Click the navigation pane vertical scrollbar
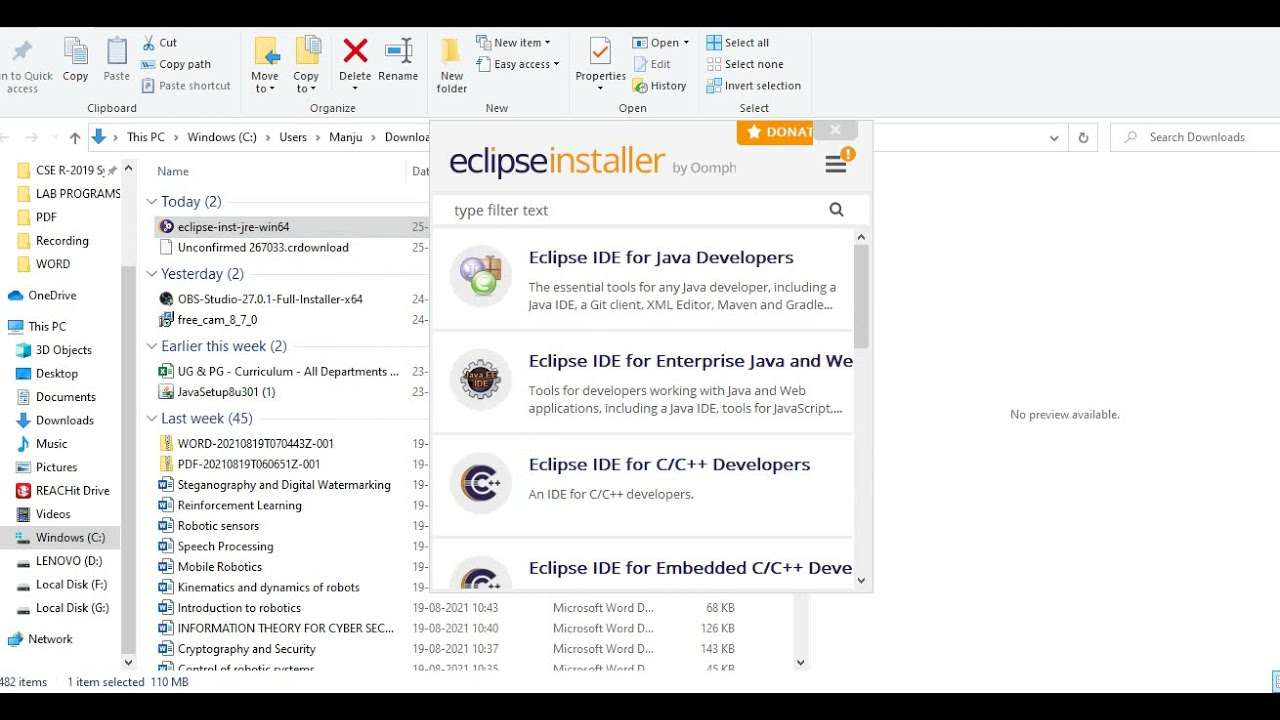This screenshot has width=1280, height=720. (x=128, y=460)
